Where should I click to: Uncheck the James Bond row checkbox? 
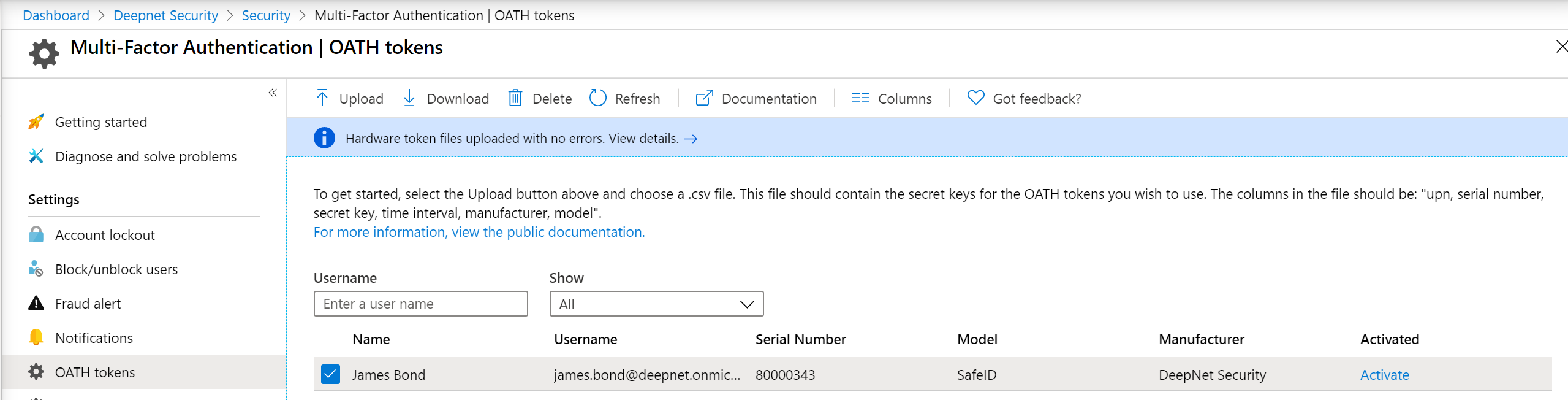click(x=330, y=374)
